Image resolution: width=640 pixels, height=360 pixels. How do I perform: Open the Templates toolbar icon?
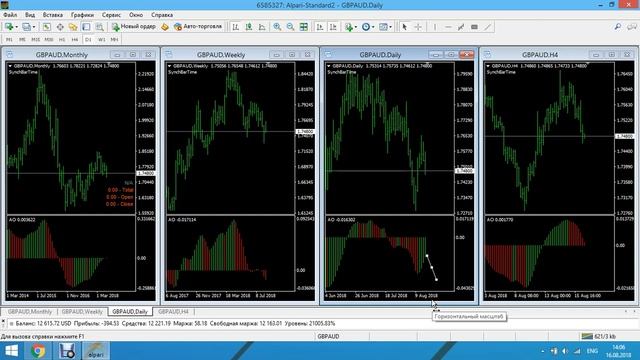point(383,27)
